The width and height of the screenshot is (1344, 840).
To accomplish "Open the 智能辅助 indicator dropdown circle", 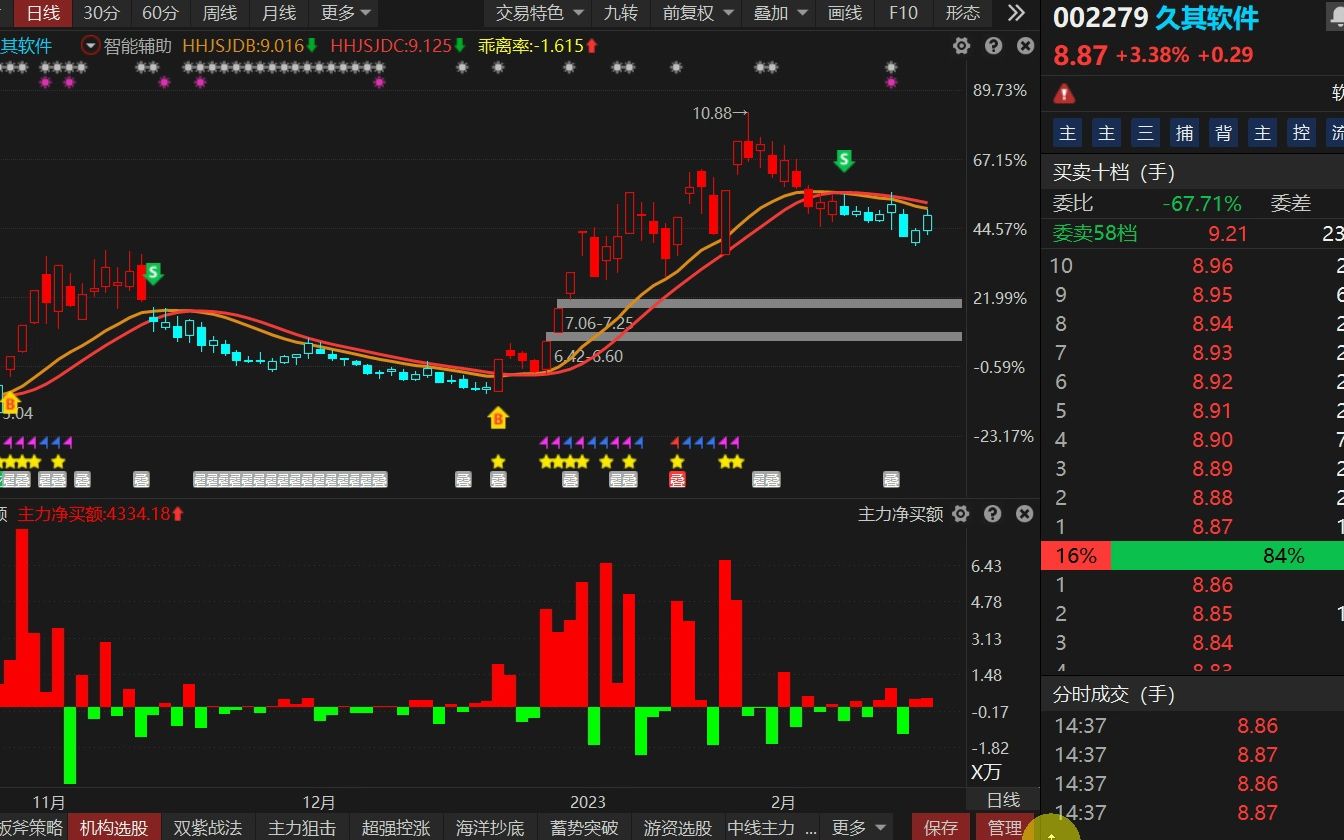I will [91, 46].
